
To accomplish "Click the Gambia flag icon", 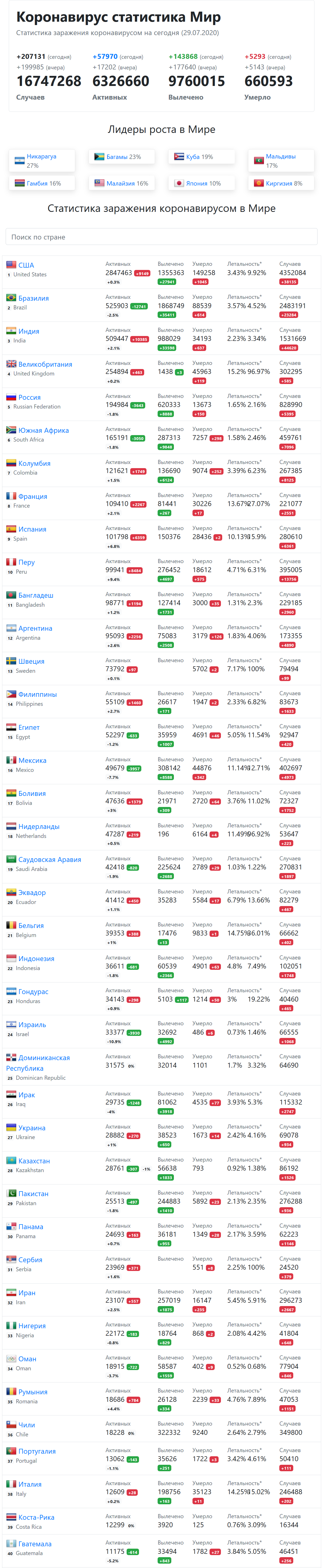I will point(19,183).
